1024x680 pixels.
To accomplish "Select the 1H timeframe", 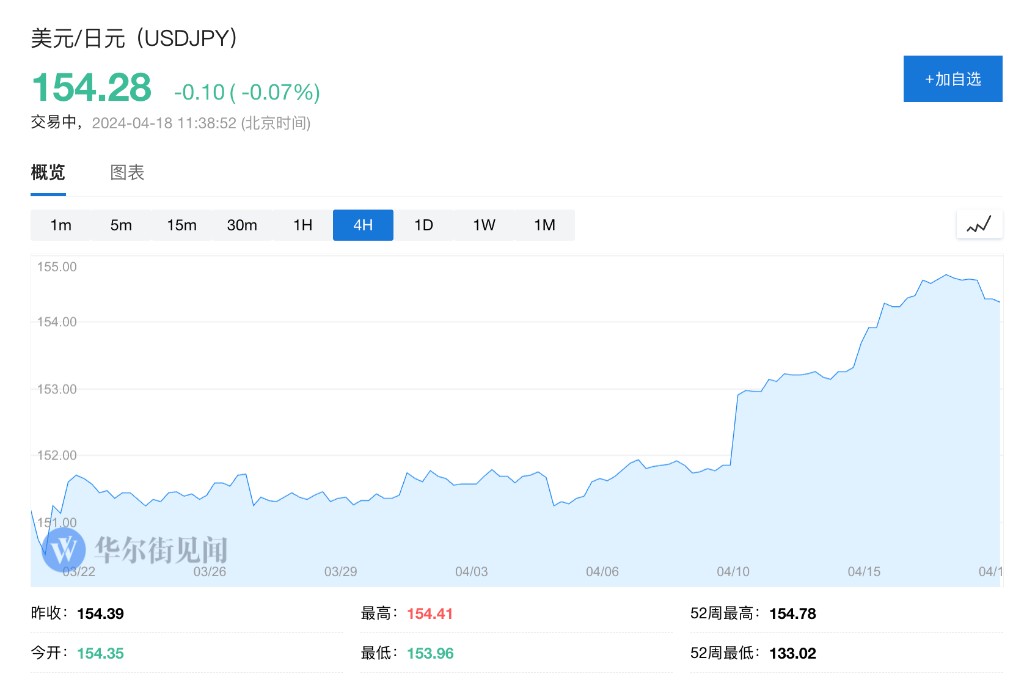I will click(303, 225).
